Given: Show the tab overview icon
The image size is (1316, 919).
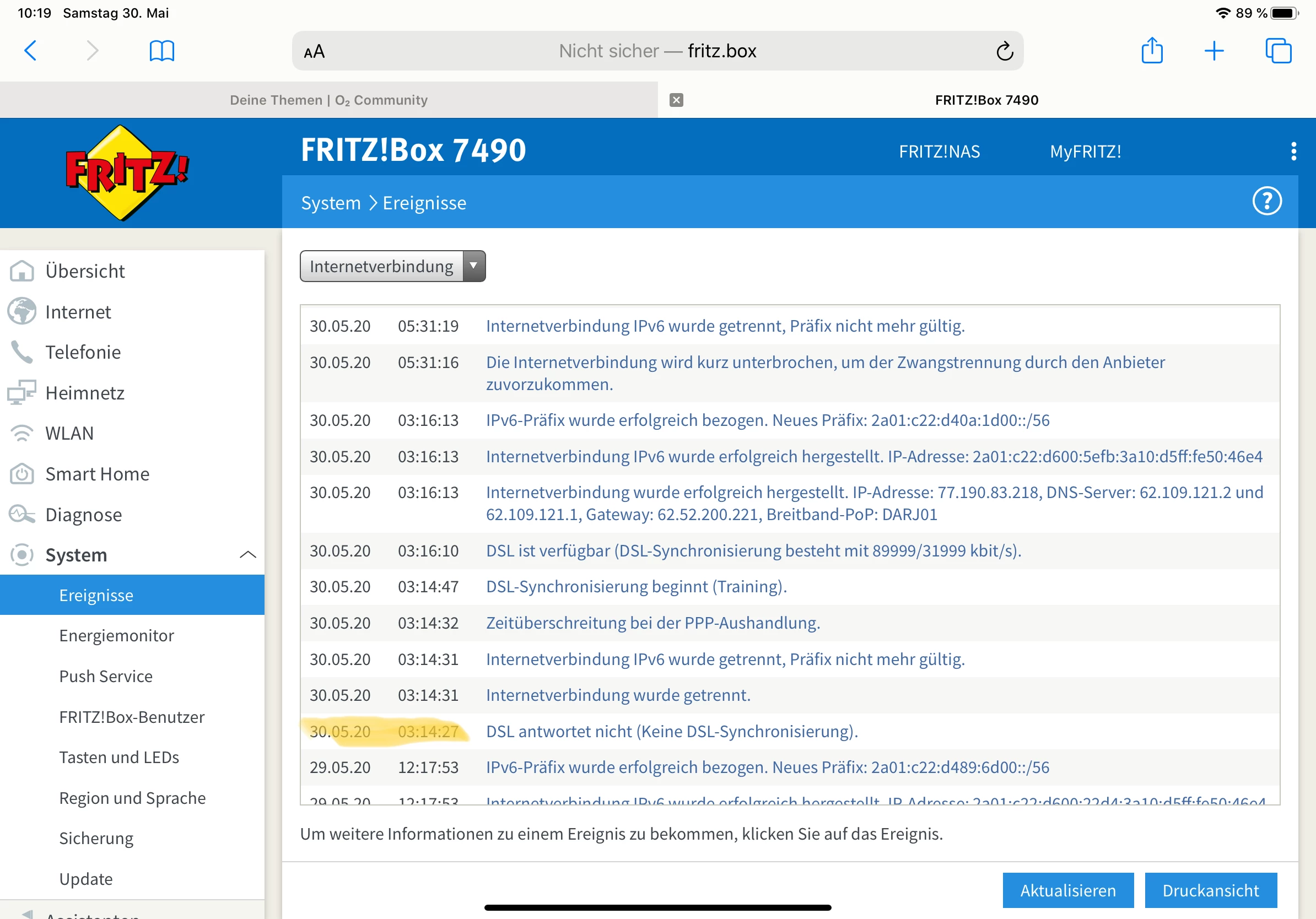Looking at the screenshot, I should pos(1278,51).
